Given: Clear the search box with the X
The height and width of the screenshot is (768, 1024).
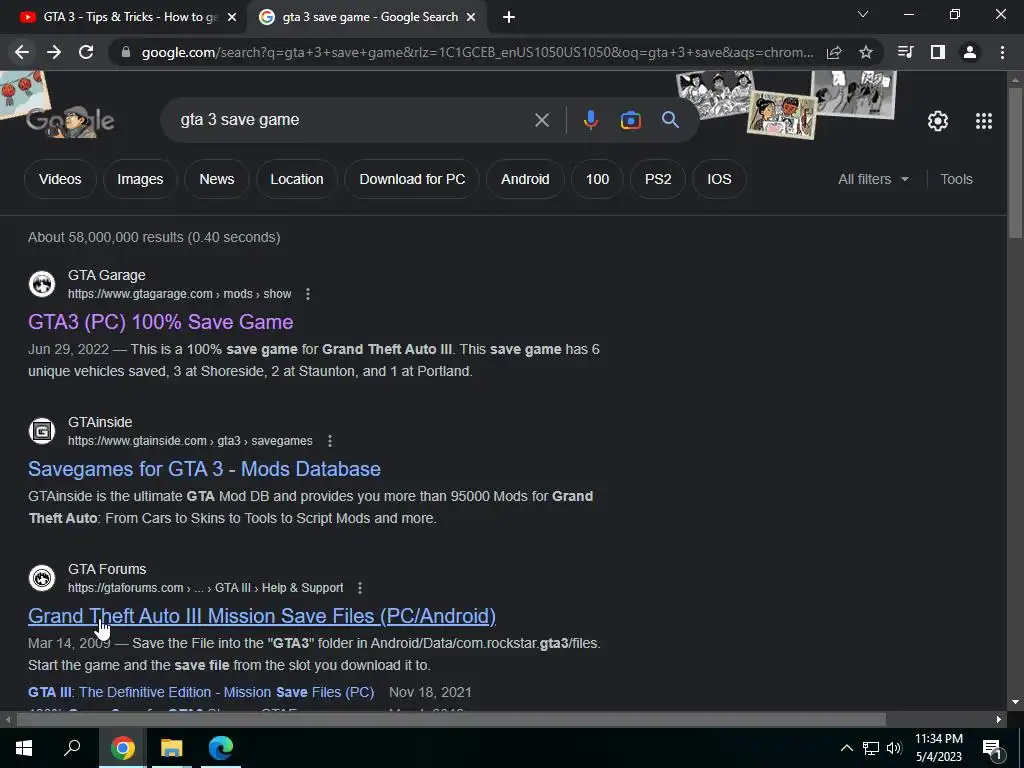Looking at the screenshot, I should (541, 120).
